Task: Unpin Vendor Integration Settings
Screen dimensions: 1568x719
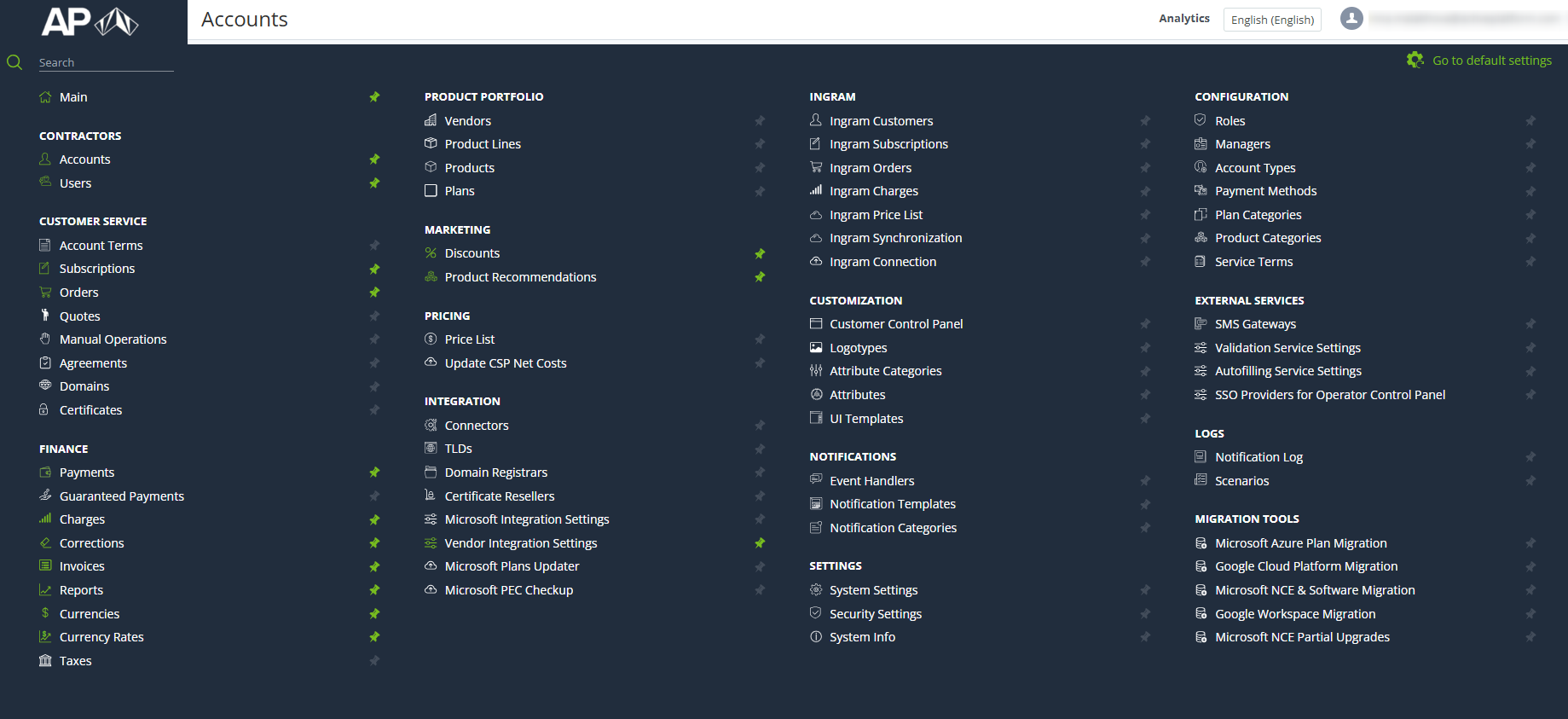Action: 760,542
